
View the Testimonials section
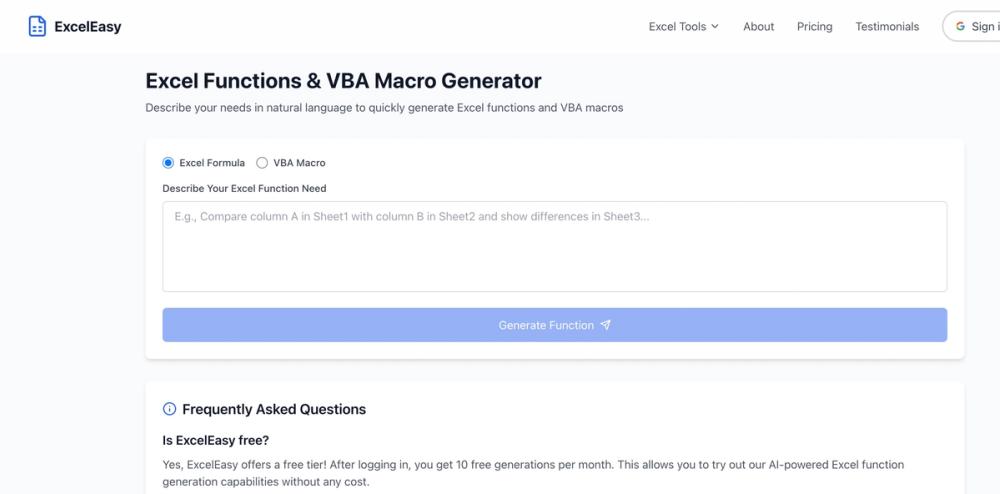coord(887,27)
